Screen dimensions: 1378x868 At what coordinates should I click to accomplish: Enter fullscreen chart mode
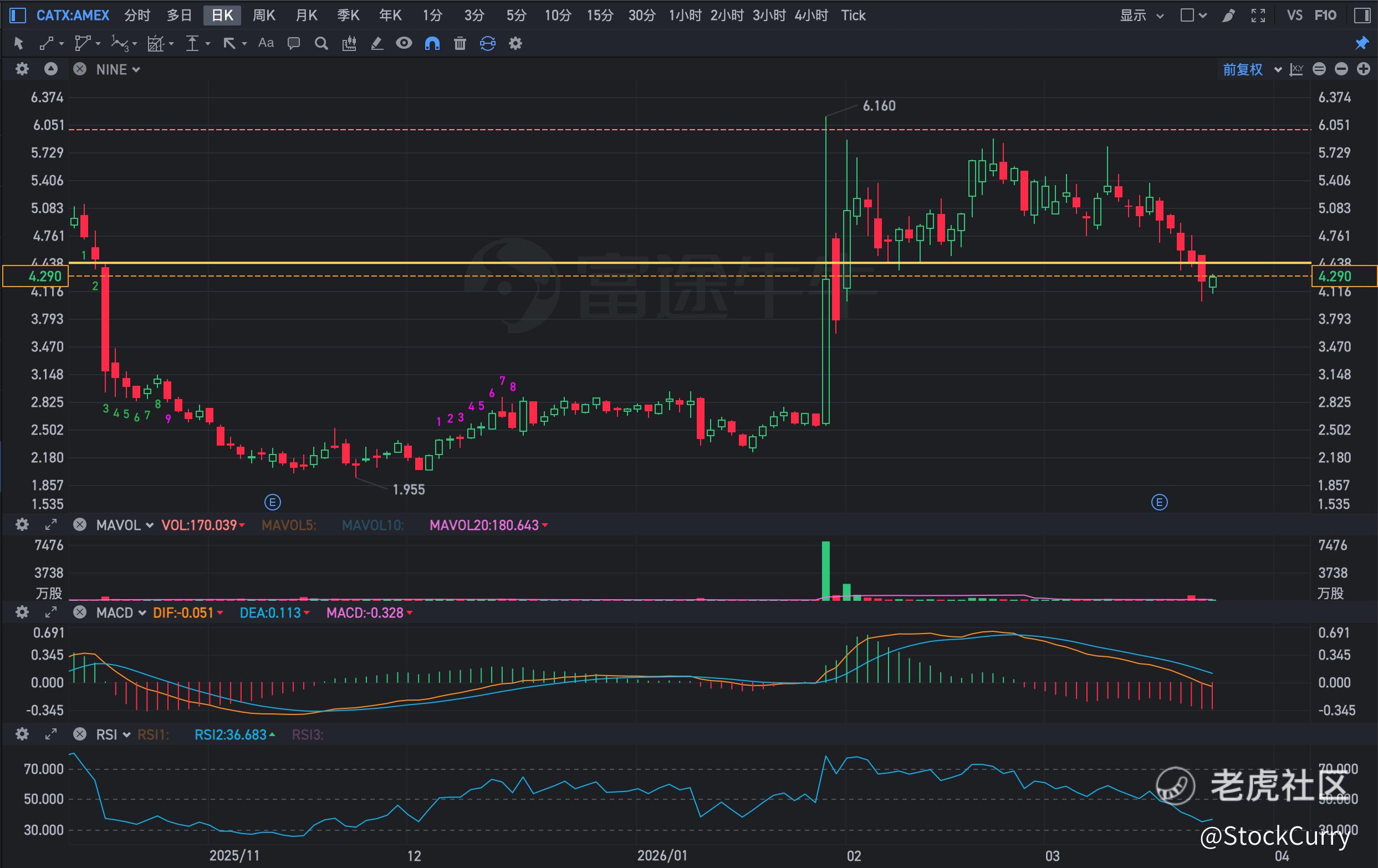click(1258, 16)
